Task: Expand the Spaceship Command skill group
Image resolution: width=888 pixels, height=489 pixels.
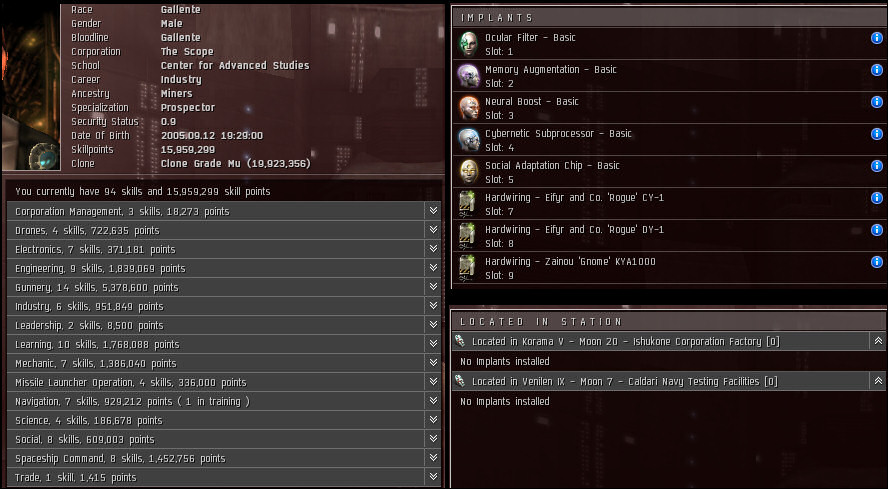Action: coord(433,458)
